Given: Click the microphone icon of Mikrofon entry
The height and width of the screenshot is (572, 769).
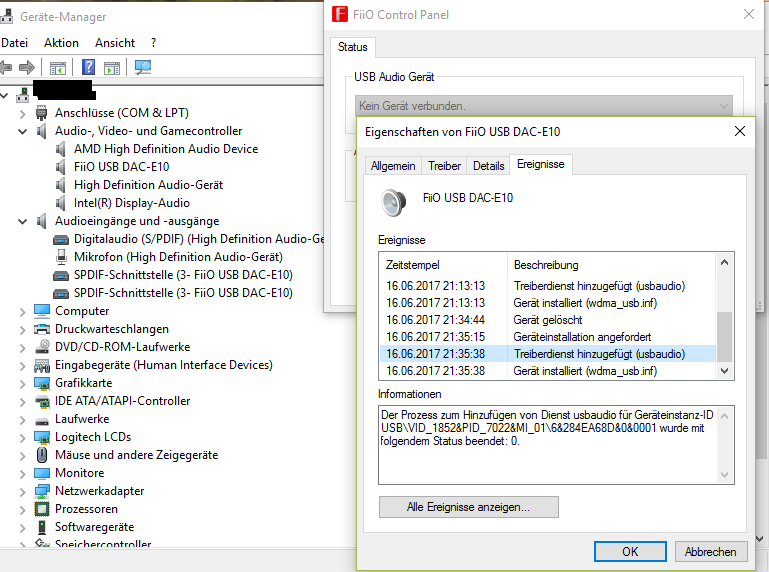Looking at the screenshot, I should click(61, 257).
